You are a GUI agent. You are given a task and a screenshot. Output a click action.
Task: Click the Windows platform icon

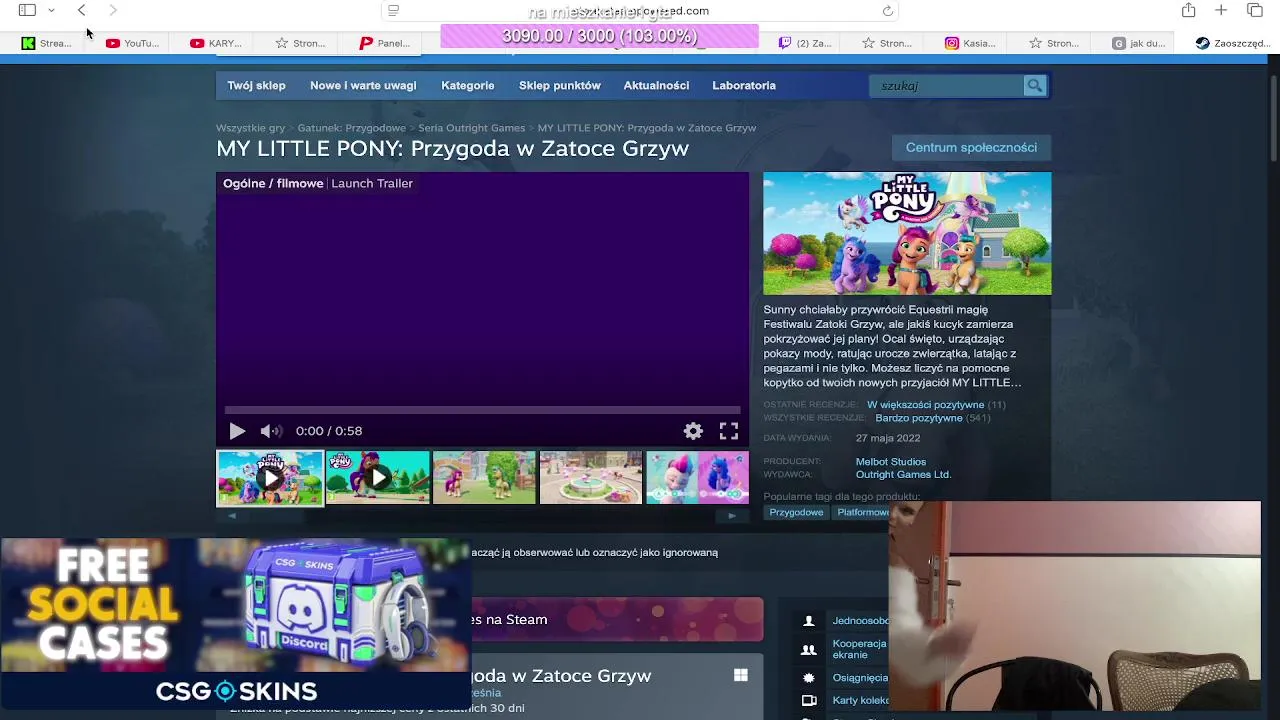(741, 676)
